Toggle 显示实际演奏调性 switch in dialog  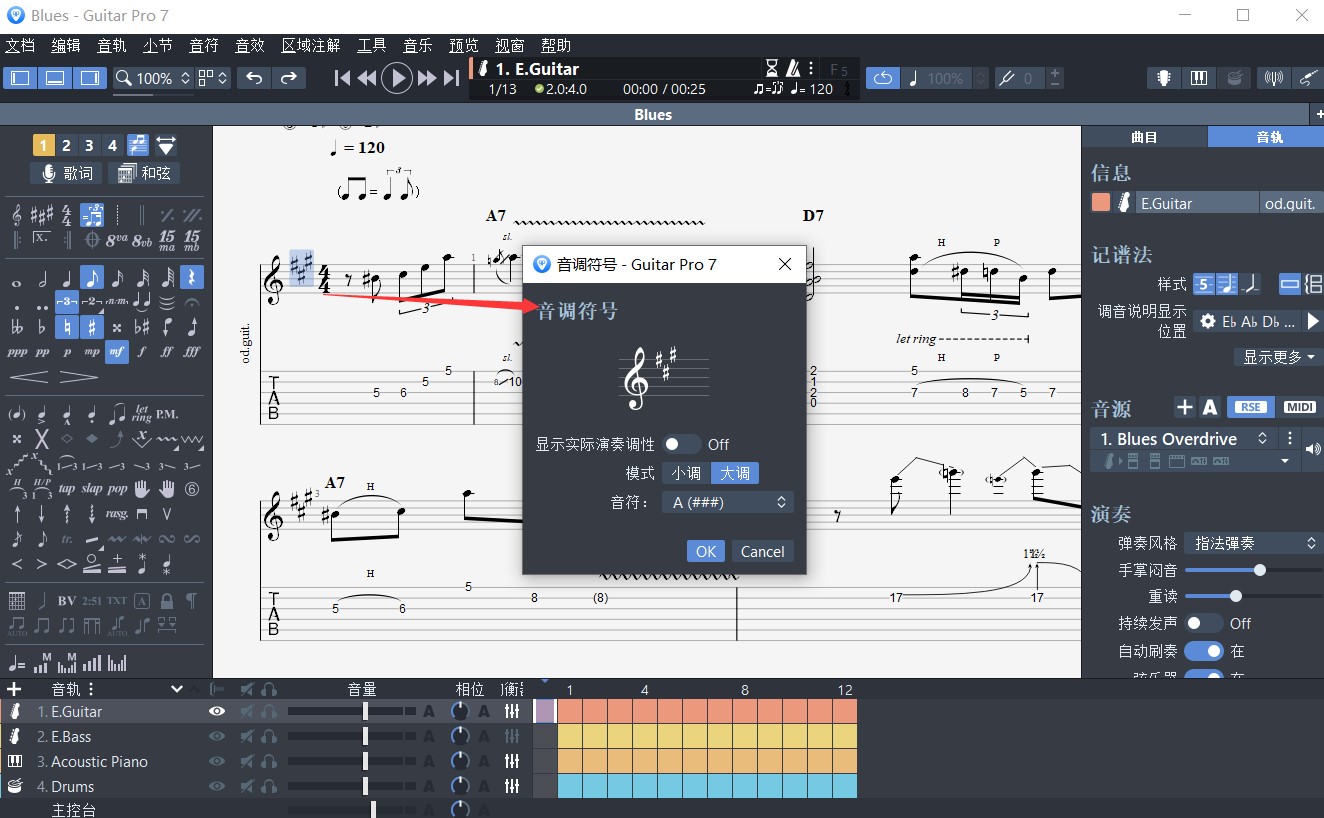pyautogui.click(x=682, y=444)
